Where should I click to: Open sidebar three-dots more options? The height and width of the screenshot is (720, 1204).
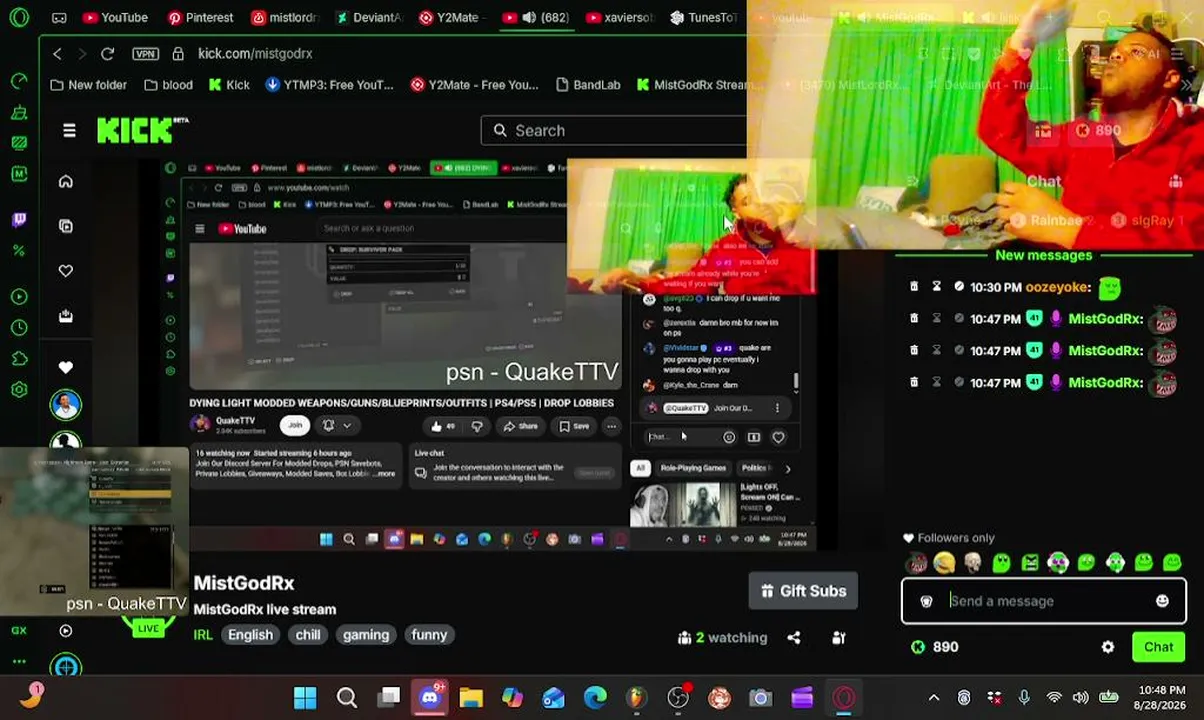point(19,661)
